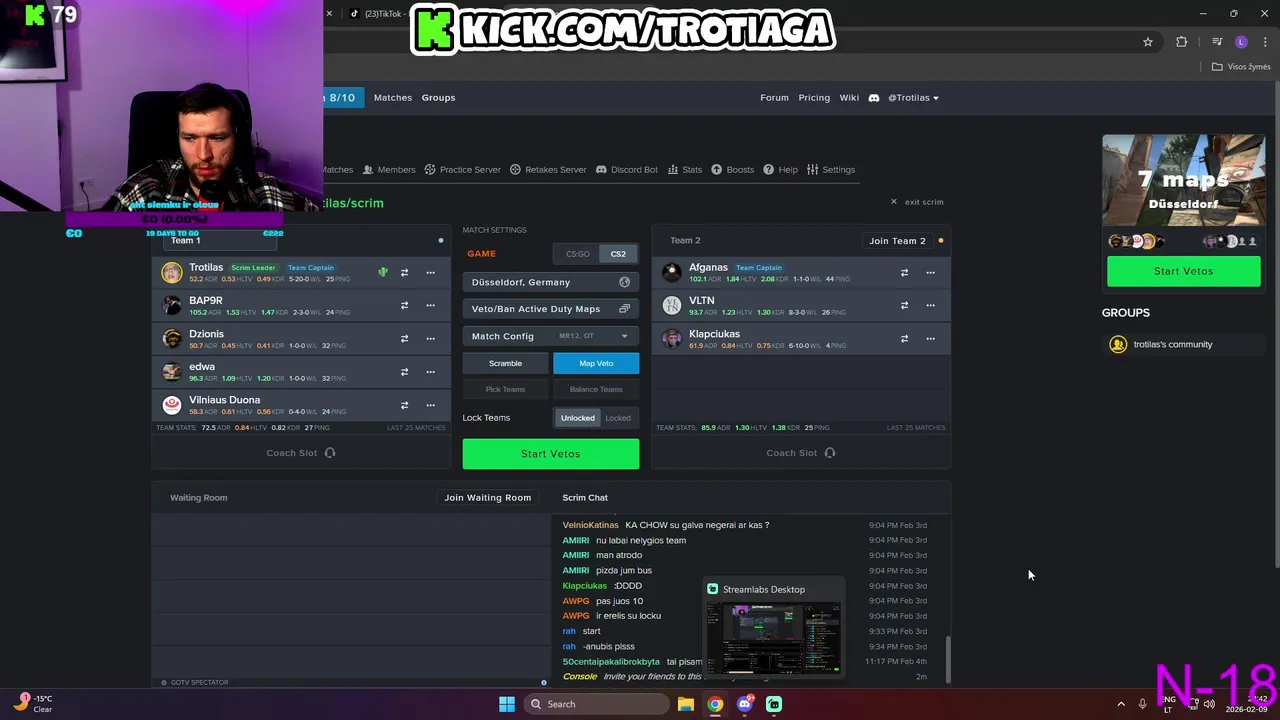Choose the Pick Teams mode
Screen dimensions: 1280x720
click(x=505, y=389)
